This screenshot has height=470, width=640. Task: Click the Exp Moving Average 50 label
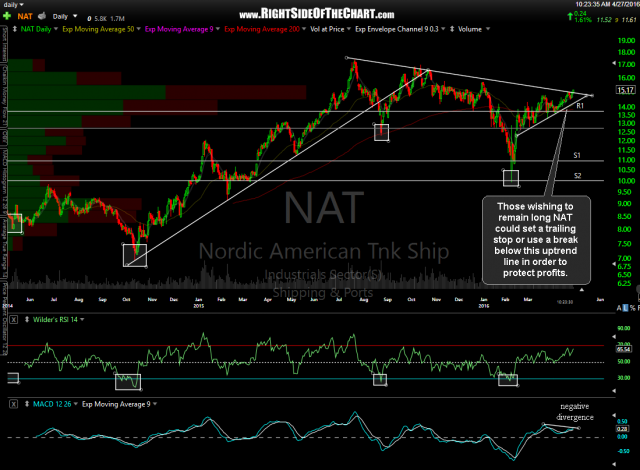point(98,29)
